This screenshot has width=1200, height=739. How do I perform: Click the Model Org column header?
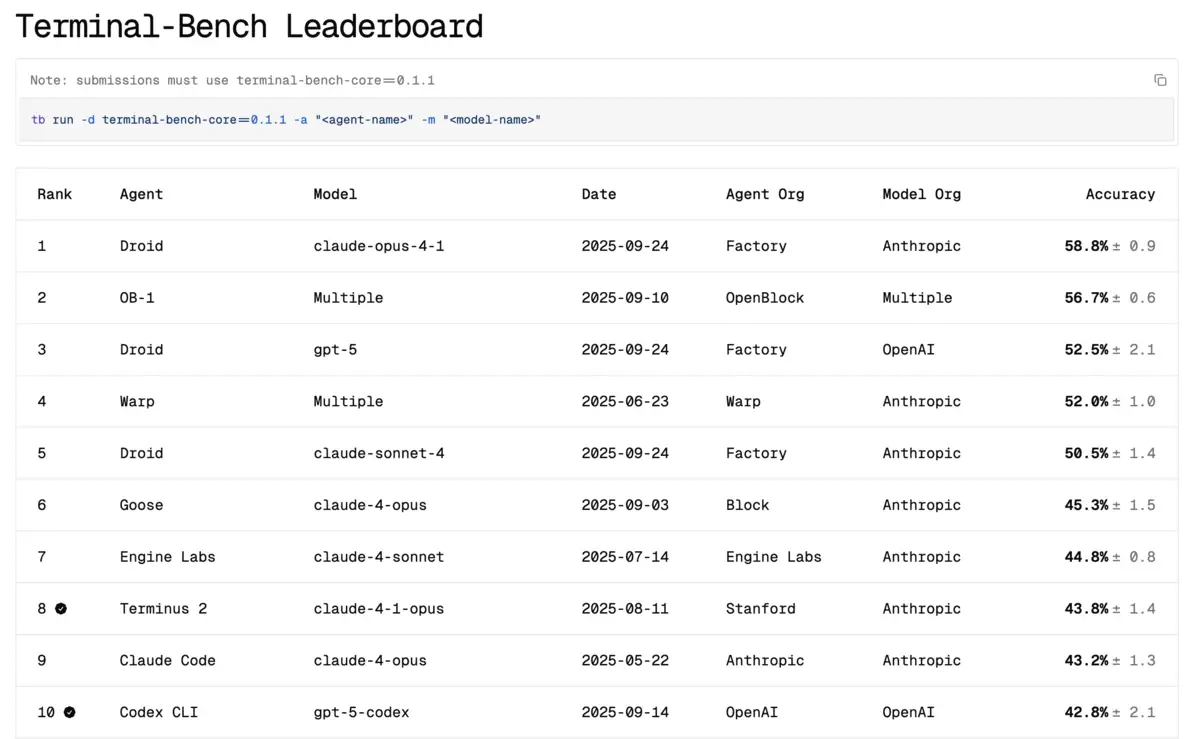tap(921, 194)
